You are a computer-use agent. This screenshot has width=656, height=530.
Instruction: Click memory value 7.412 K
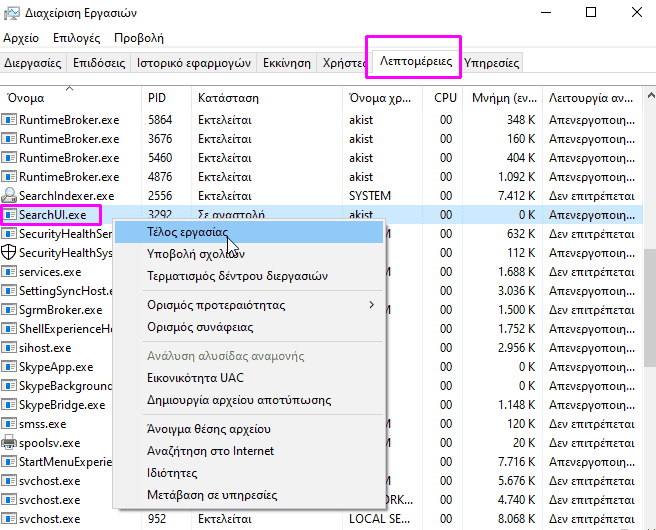[516, 196]
